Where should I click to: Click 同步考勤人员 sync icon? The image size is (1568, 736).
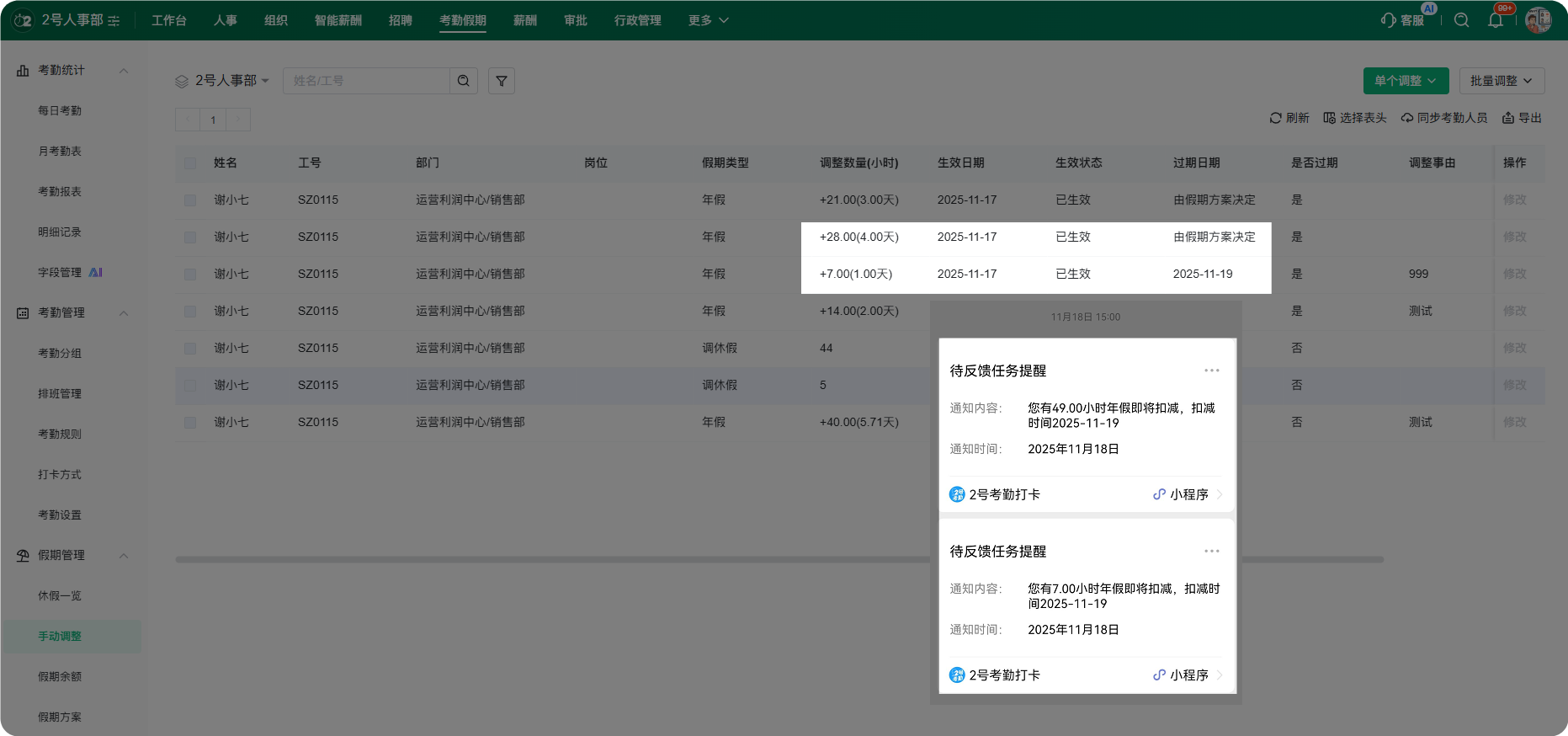point(1407,118)
